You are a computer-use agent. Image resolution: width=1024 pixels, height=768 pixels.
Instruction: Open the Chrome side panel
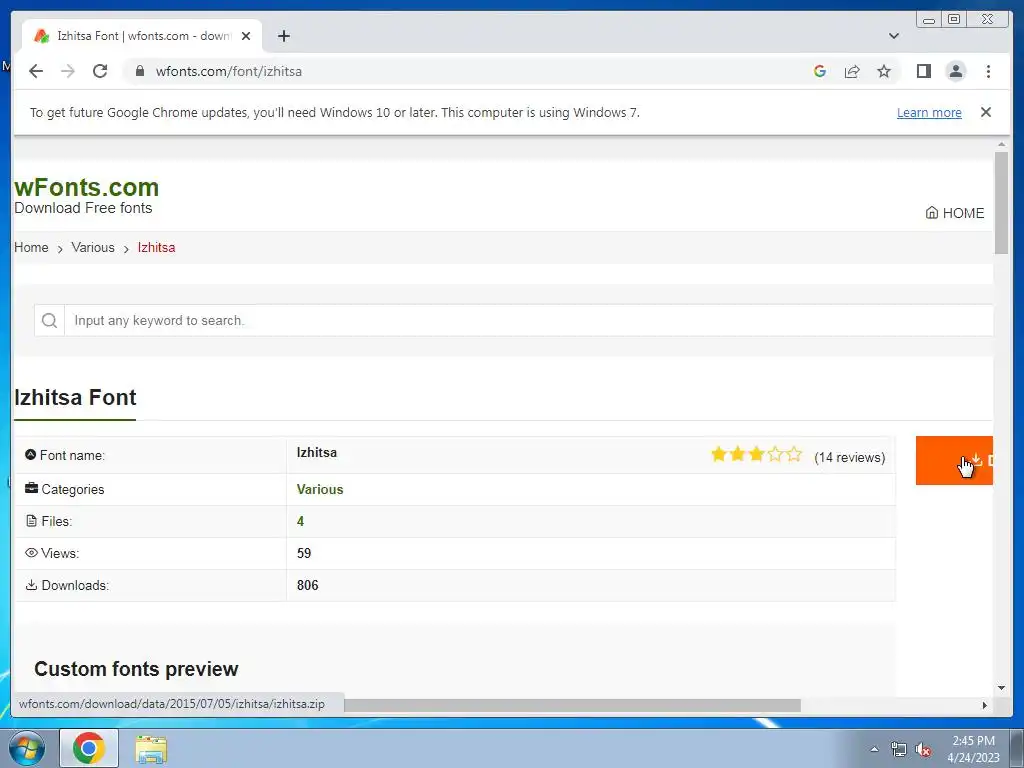point(923,71)
